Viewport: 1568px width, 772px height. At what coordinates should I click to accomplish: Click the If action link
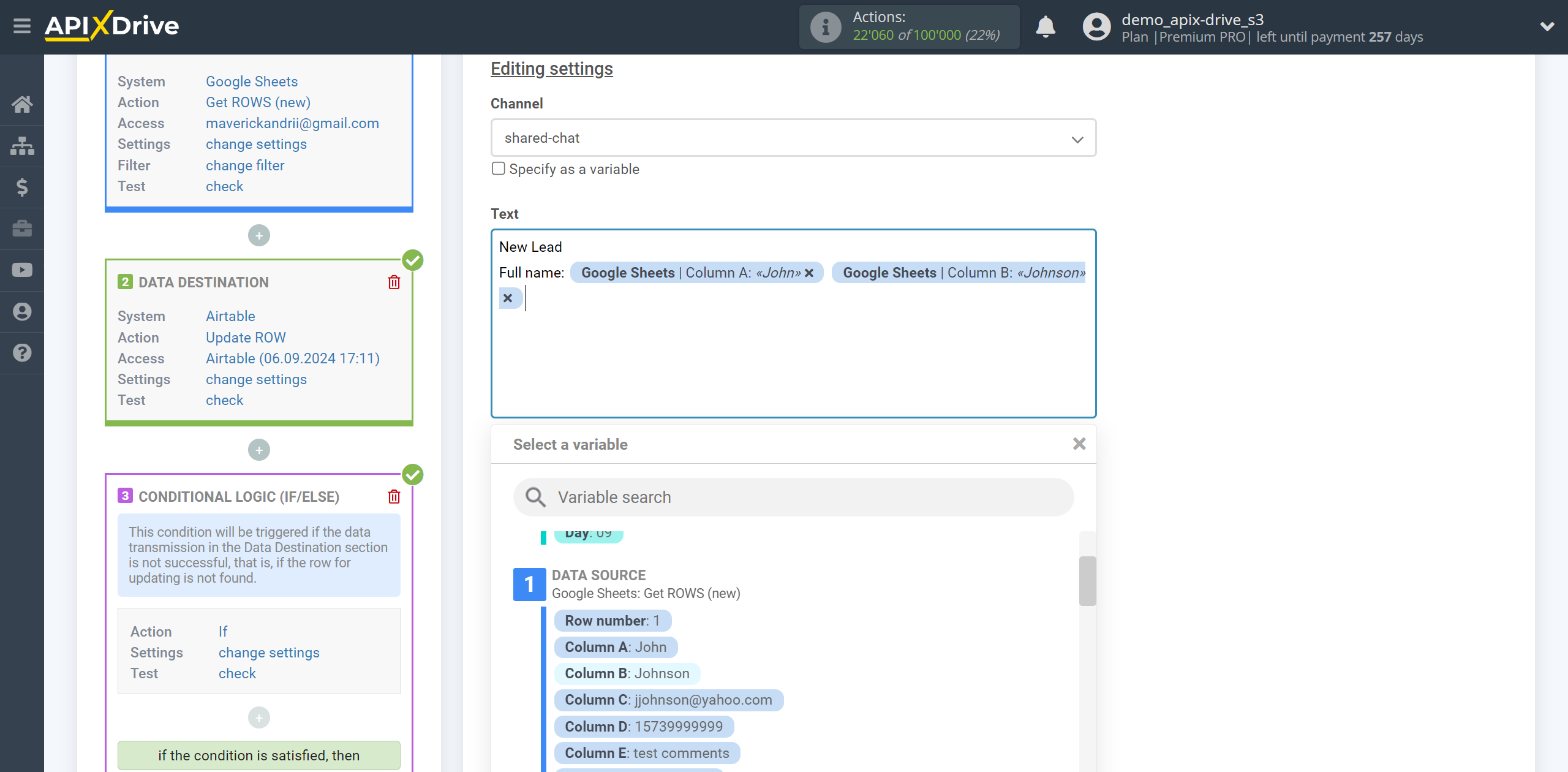(x=223, y=632)
